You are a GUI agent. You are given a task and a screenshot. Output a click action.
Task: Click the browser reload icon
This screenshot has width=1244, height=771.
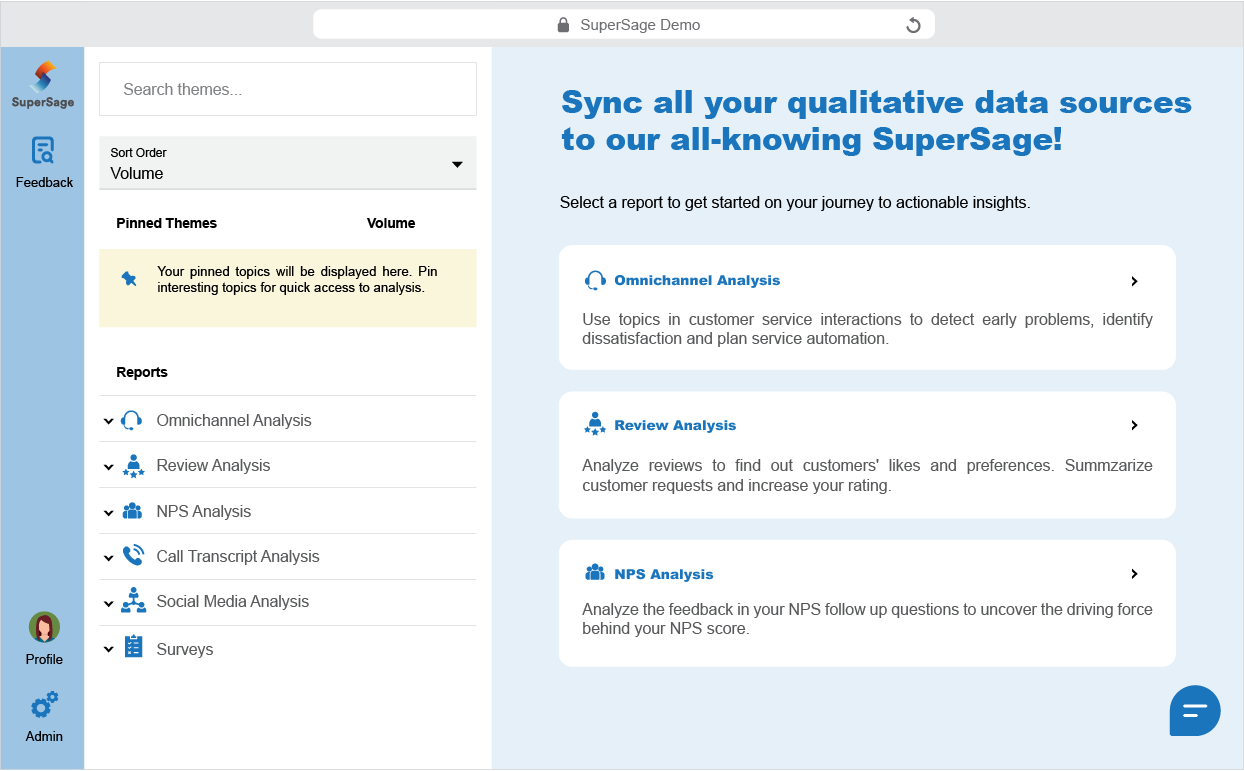912,25
